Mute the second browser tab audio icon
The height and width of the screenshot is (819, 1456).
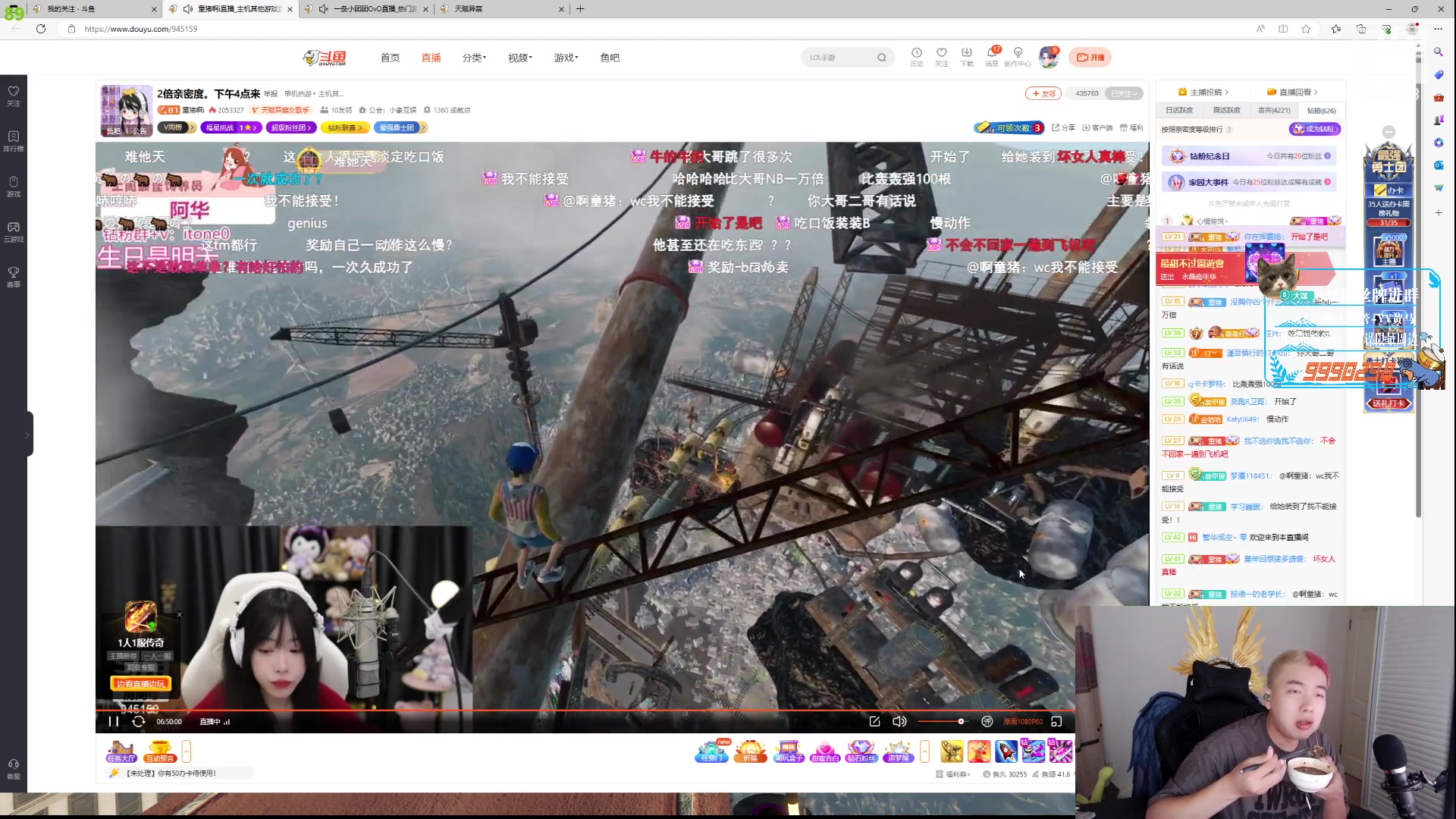coord(187,9)
